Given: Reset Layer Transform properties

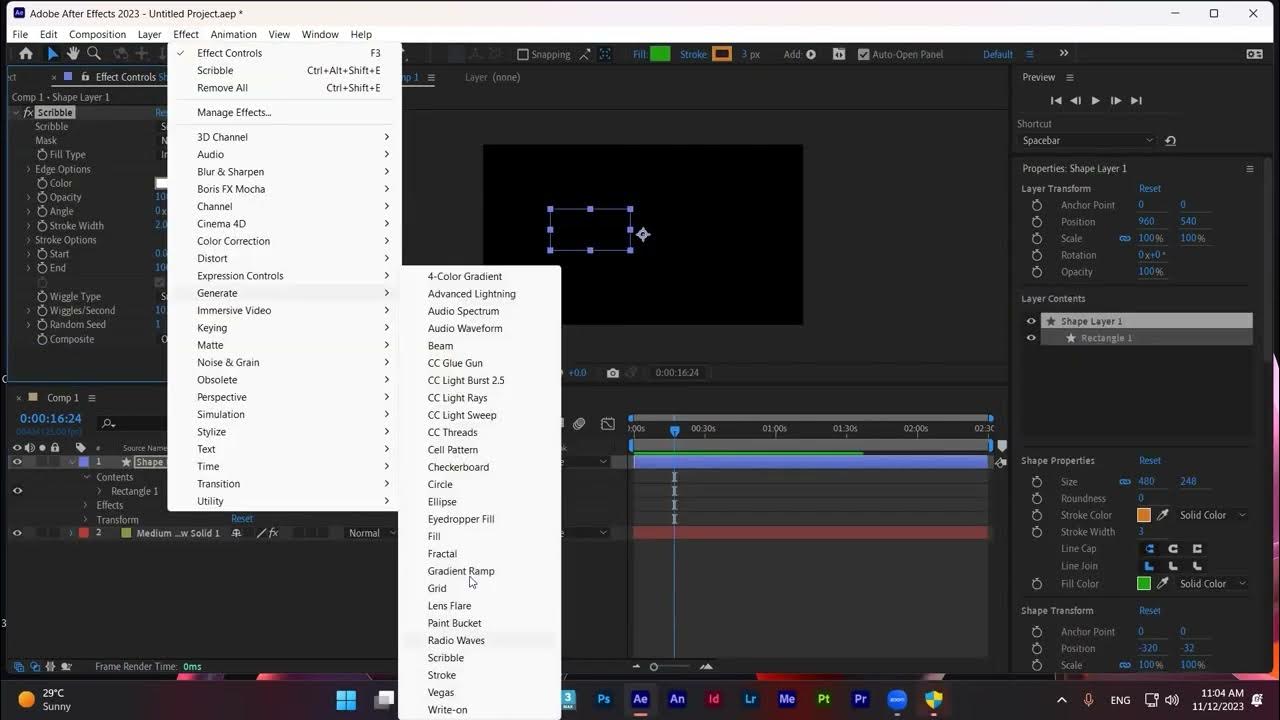Looking at the screenshot, I should pos(1150,188).
